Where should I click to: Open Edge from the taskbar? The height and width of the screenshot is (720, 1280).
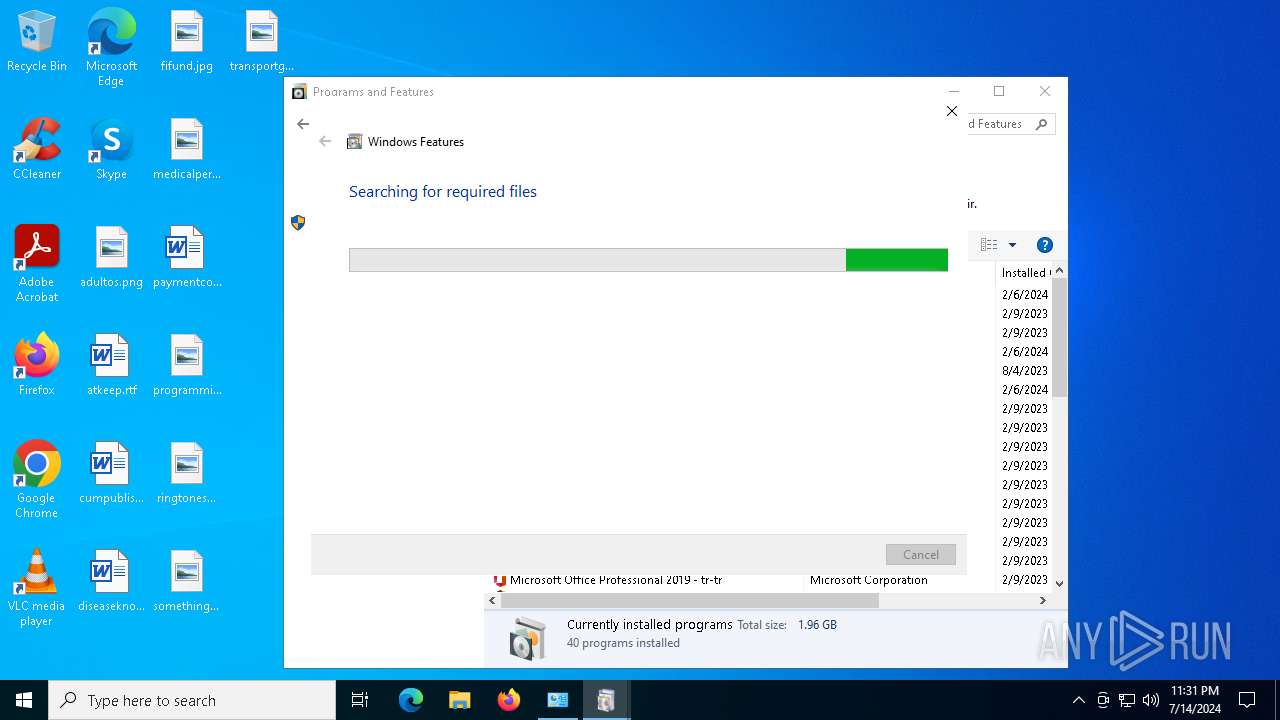click(x=411, y=700)
